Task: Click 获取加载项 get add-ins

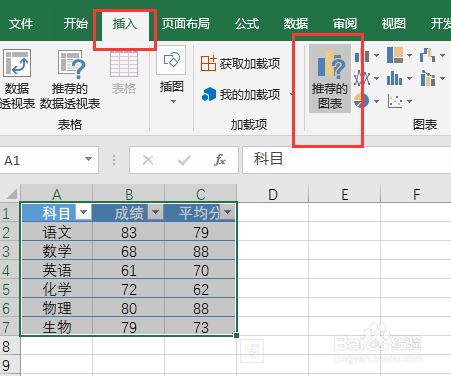Action: pos(240,63)
